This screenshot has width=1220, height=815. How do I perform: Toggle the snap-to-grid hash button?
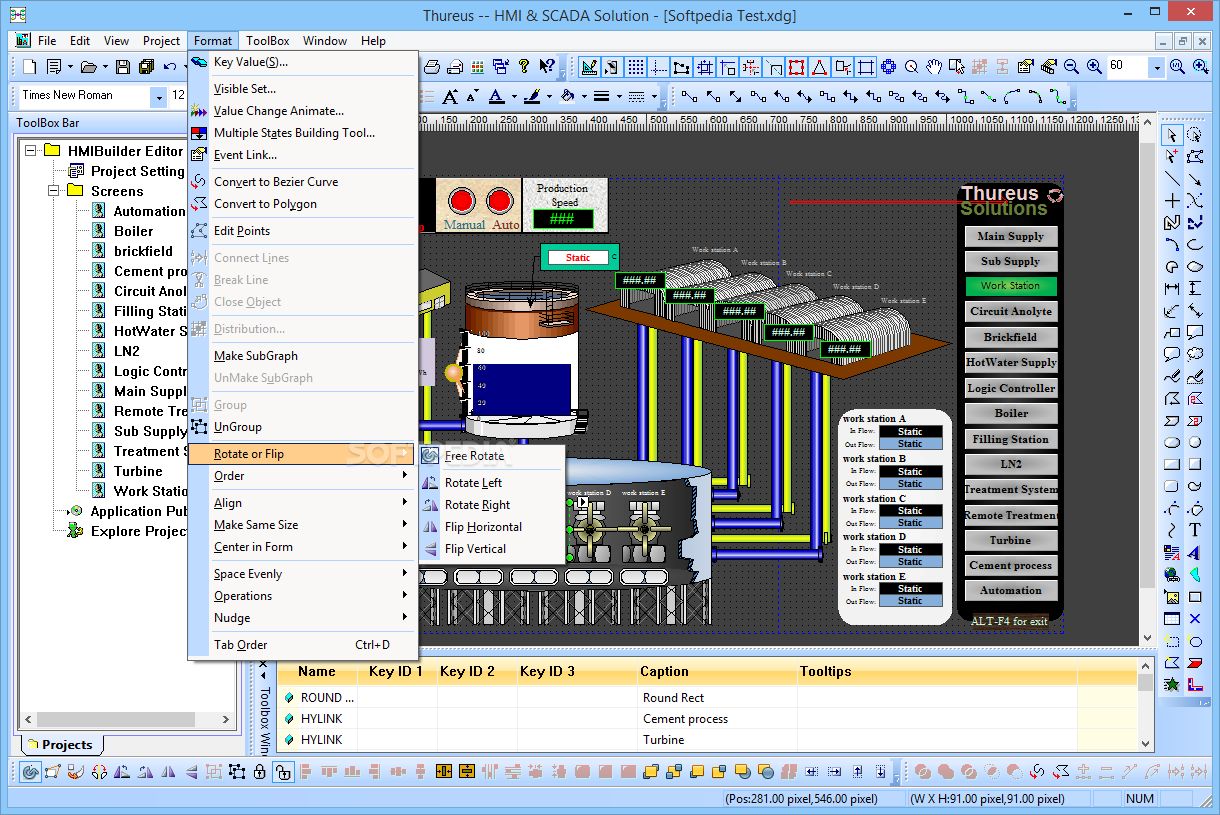704,67
